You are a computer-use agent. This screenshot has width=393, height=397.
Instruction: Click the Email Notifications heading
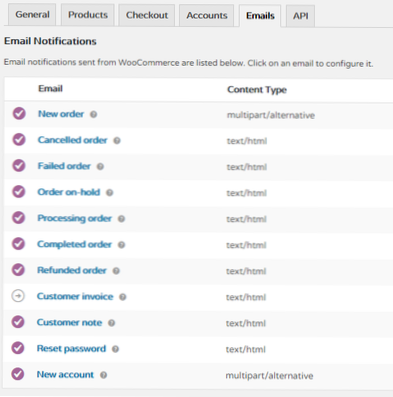pyautogui.click(x=50, y=41)
